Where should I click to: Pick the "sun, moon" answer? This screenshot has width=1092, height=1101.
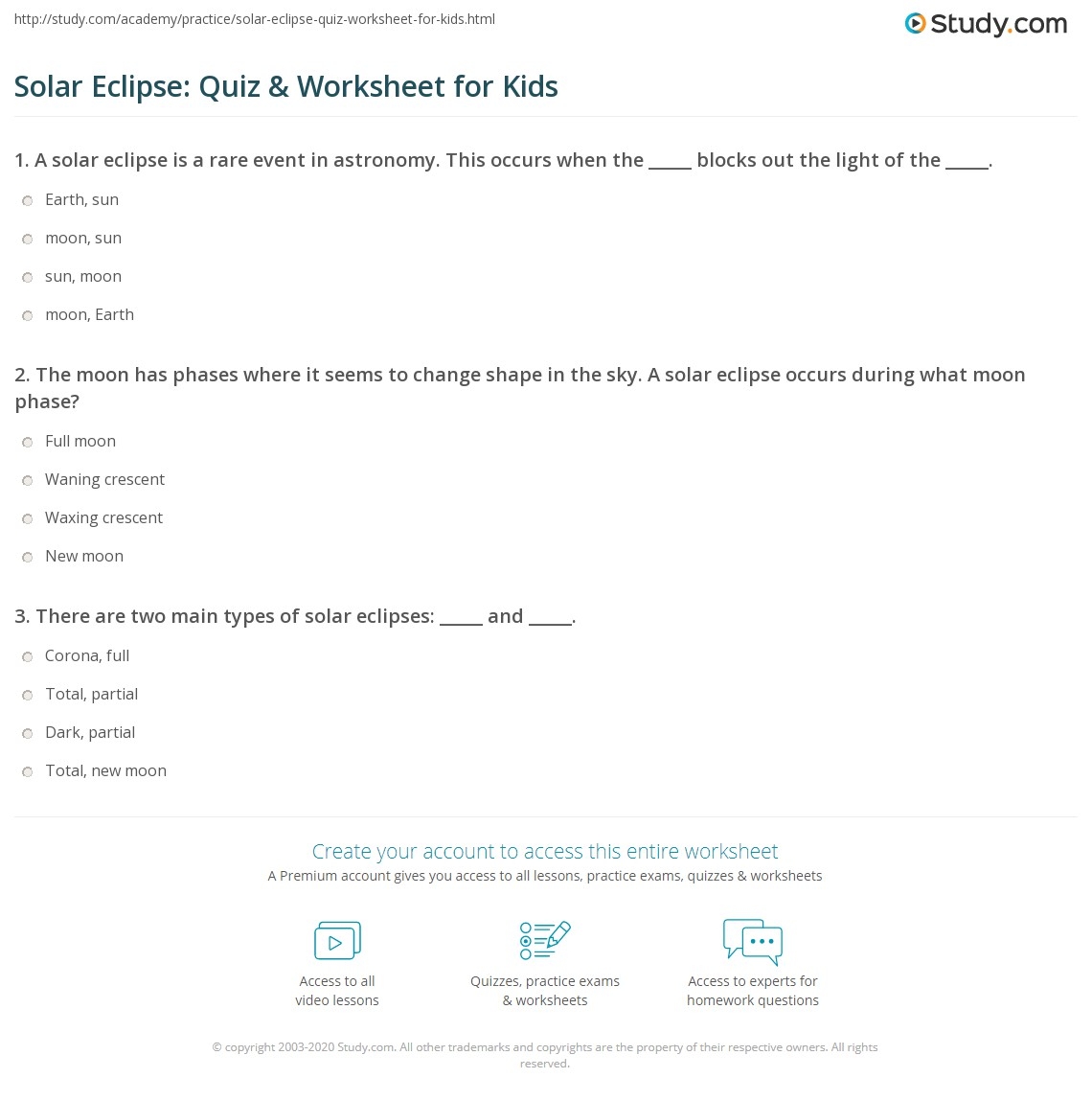tap(28, 278)
